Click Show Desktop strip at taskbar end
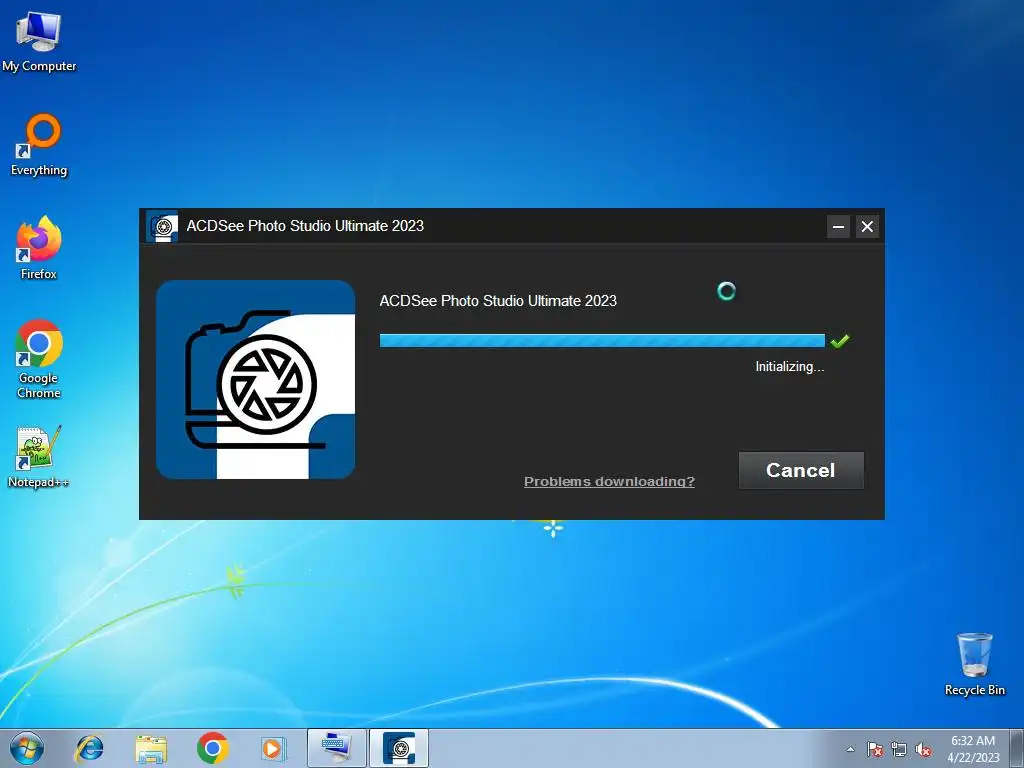 (x=1017, y=748)
